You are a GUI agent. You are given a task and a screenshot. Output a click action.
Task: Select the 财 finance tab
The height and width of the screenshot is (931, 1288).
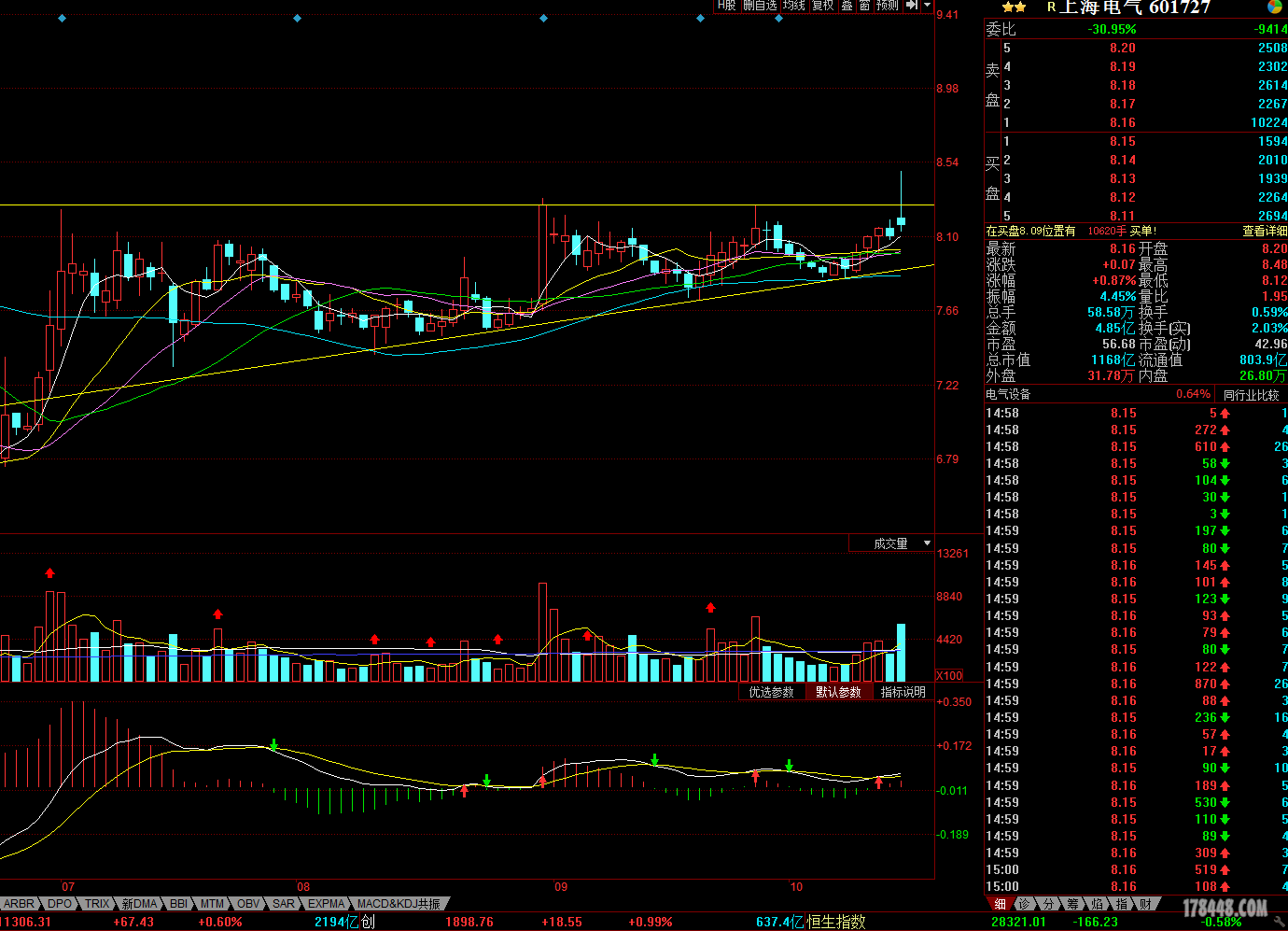point(1145,904)
